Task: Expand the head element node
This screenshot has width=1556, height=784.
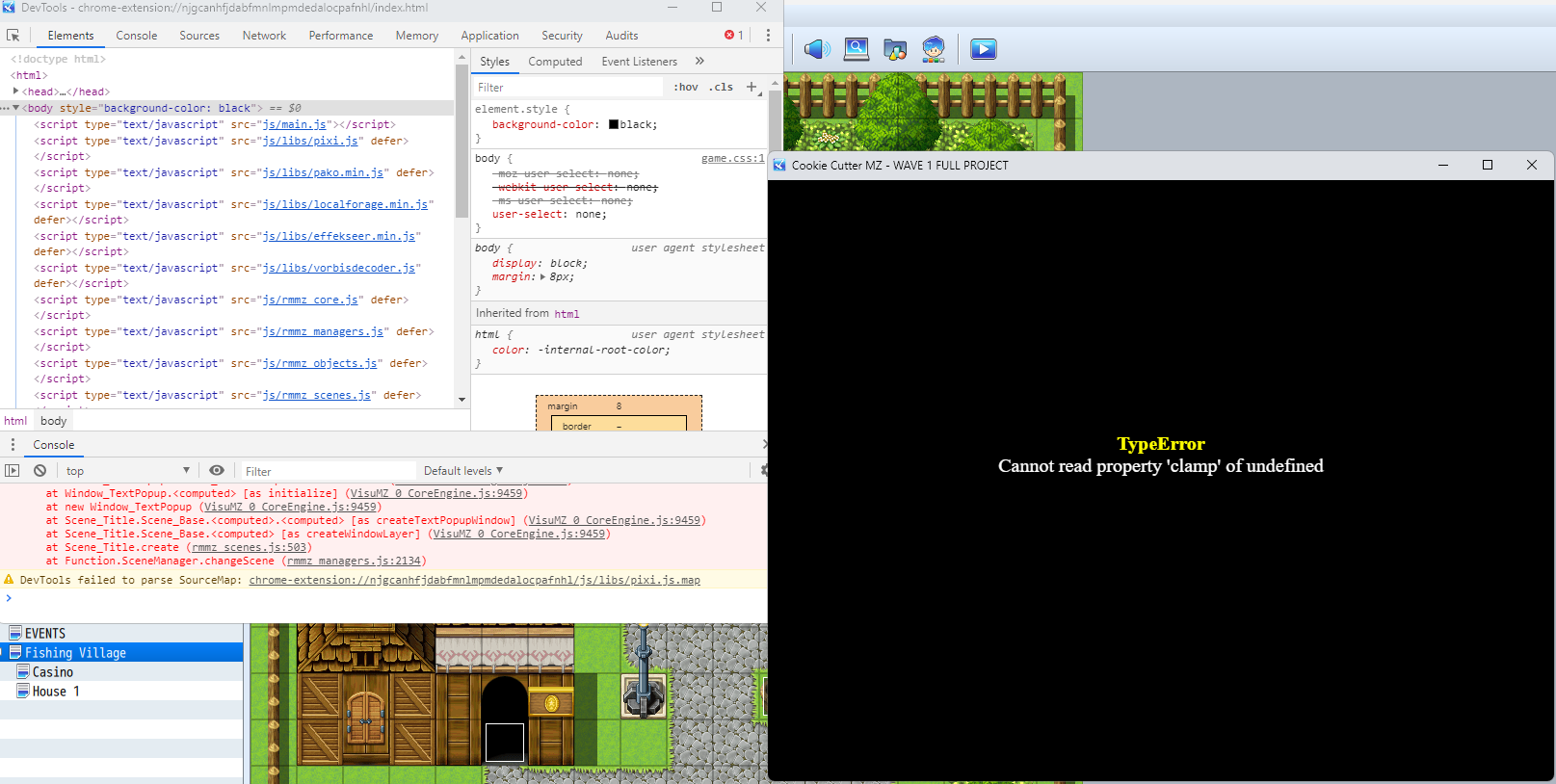Action: [15, 91]
